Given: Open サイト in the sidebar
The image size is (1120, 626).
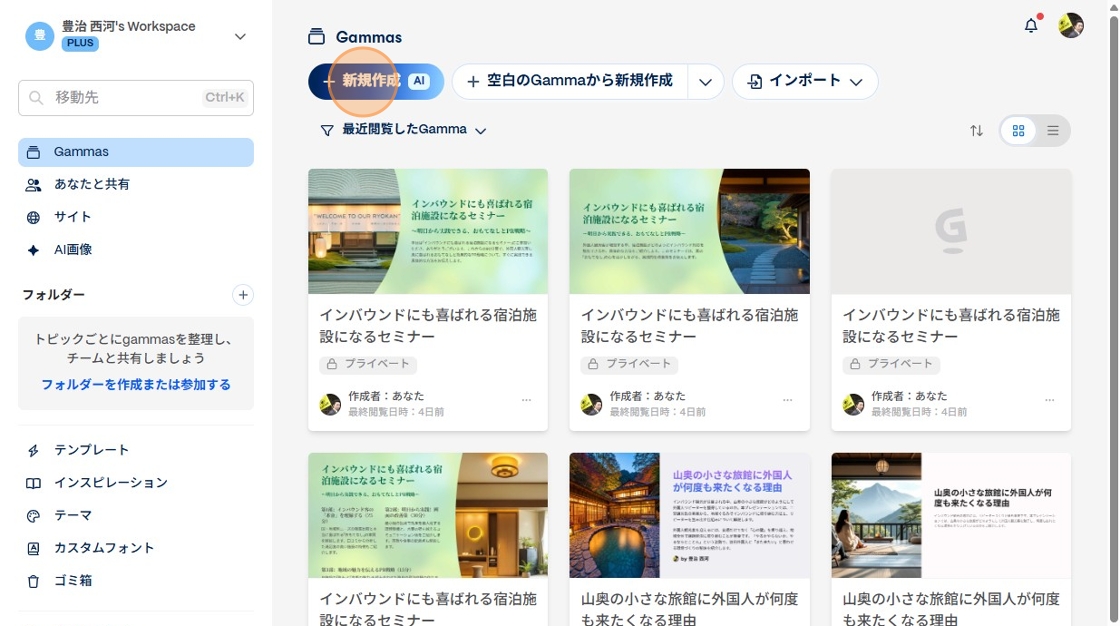Looking at the screenshot, I should 136,217.
